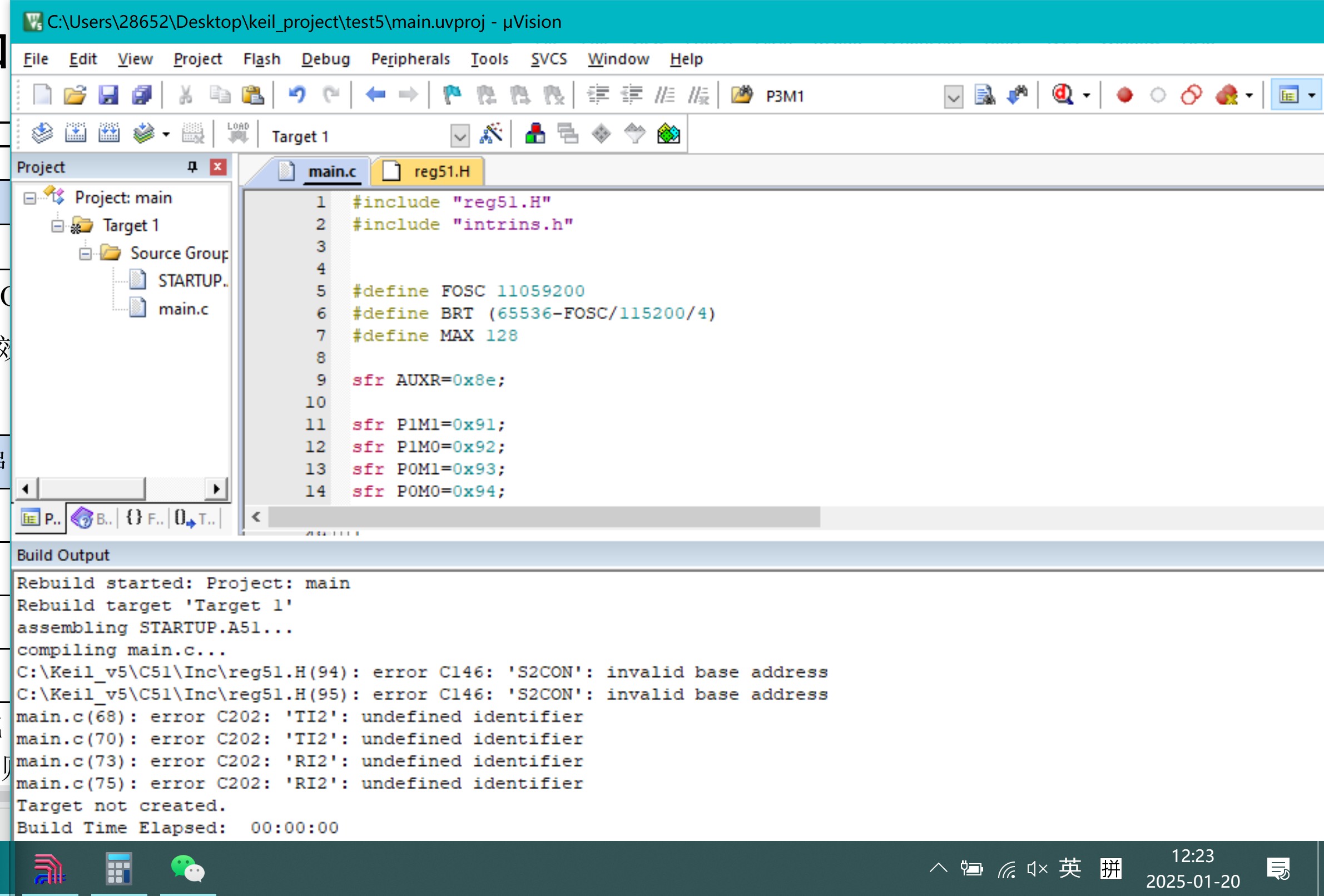Save all files
This screenshot has width=1324, height=896.
click(142, 95)
